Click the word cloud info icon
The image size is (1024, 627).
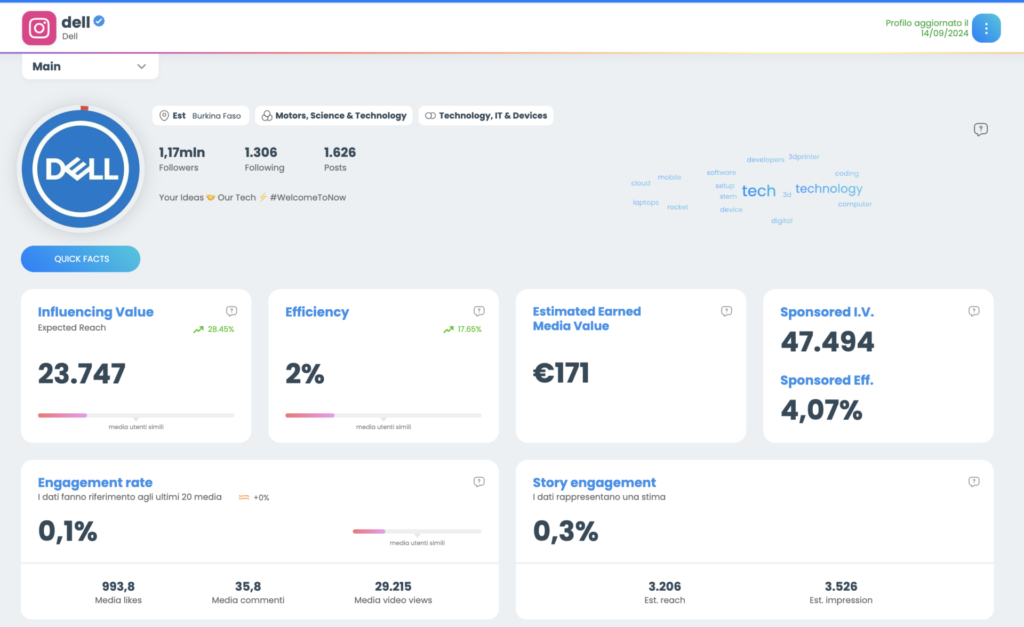click(981, 129)
